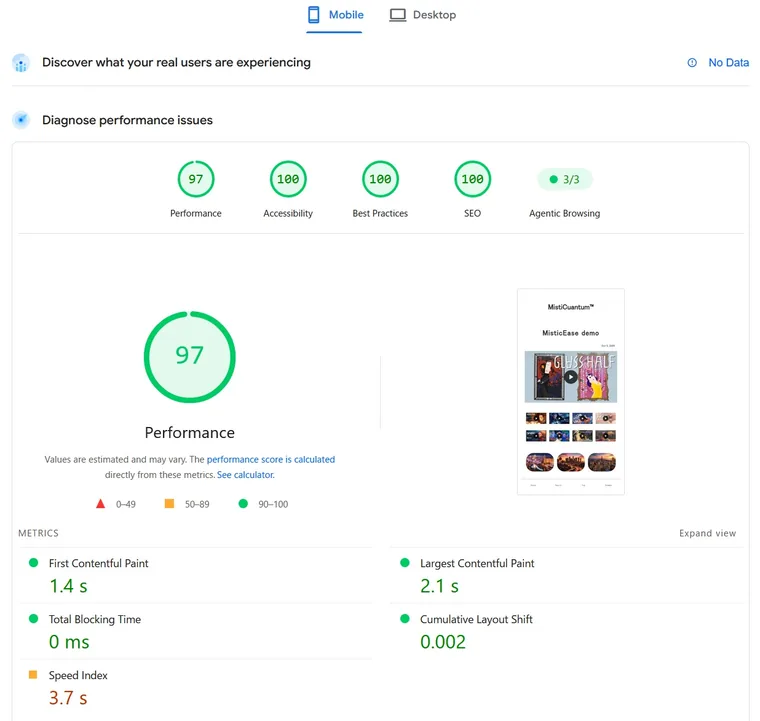Select the 1.4 s value
Image resolution: width=760 pixels, height=721 pixels.
(68, 586)
